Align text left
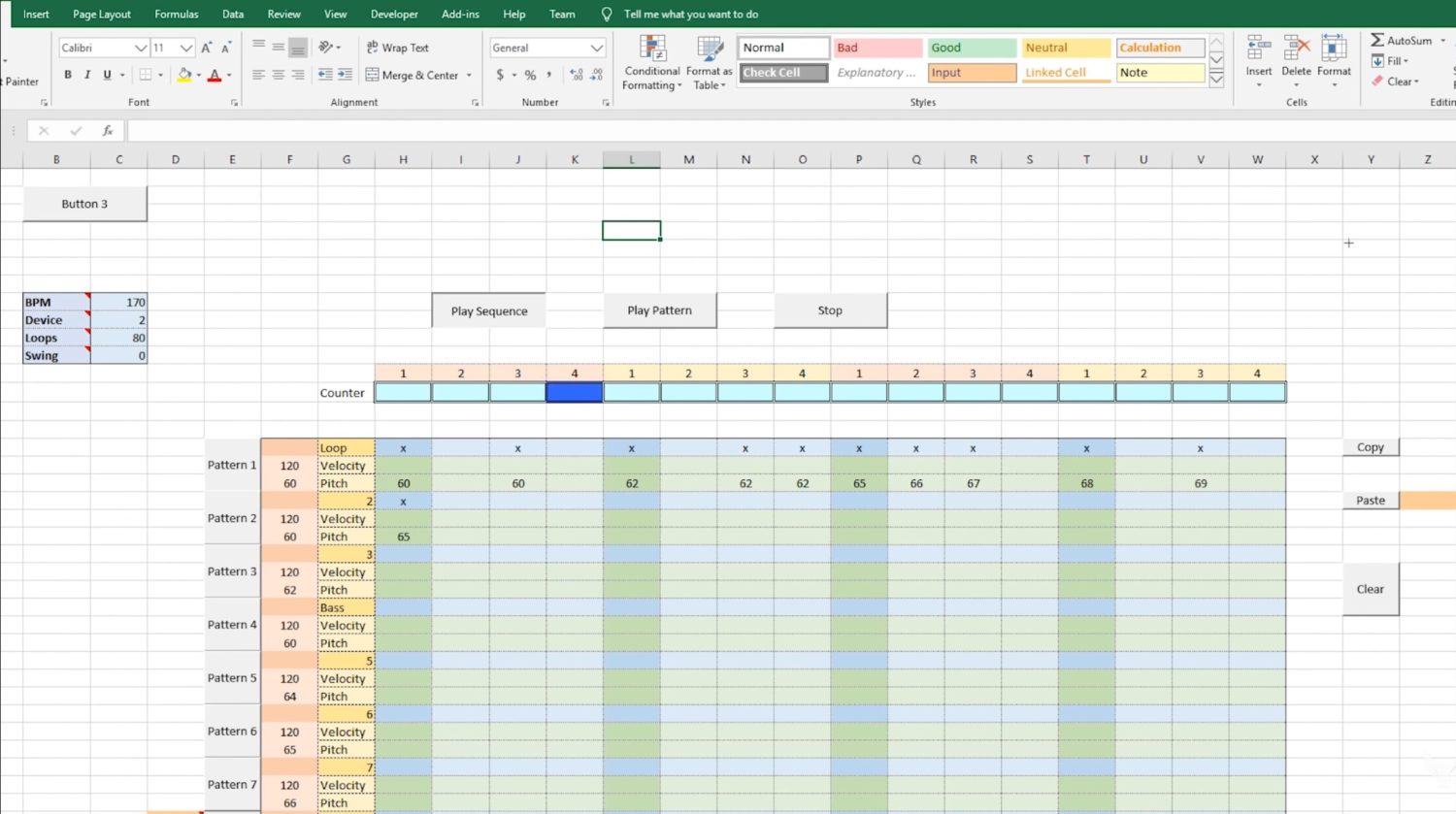1456x814 pixels. coord(258,75)
